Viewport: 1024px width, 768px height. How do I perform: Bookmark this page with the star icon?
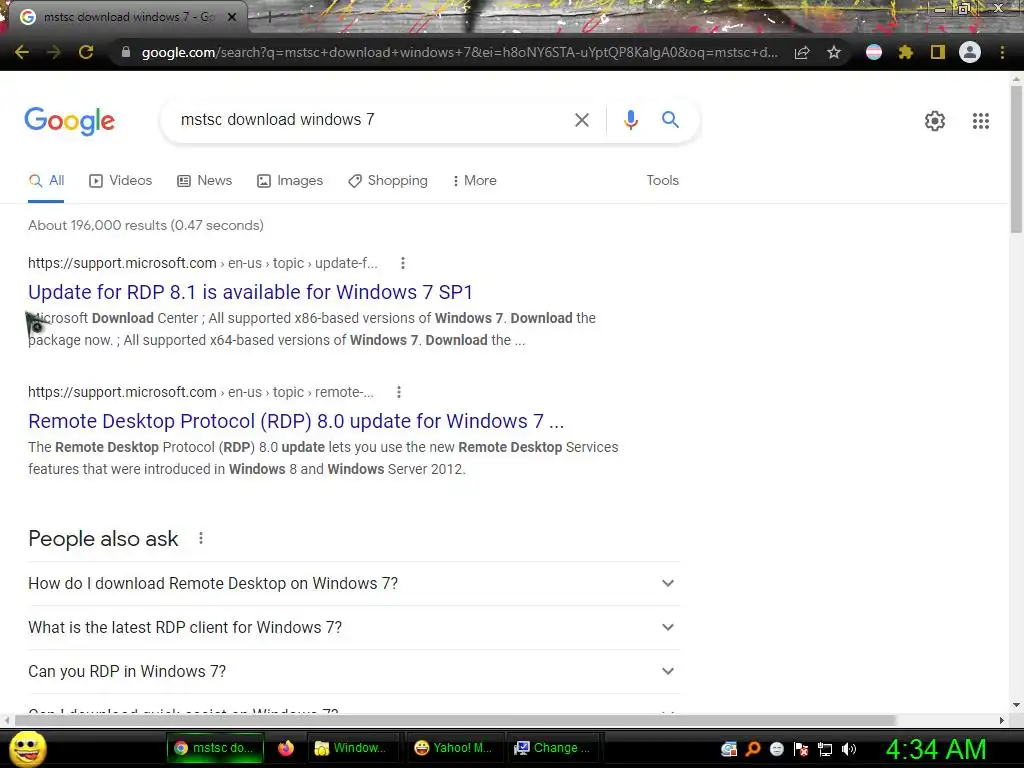833,52
